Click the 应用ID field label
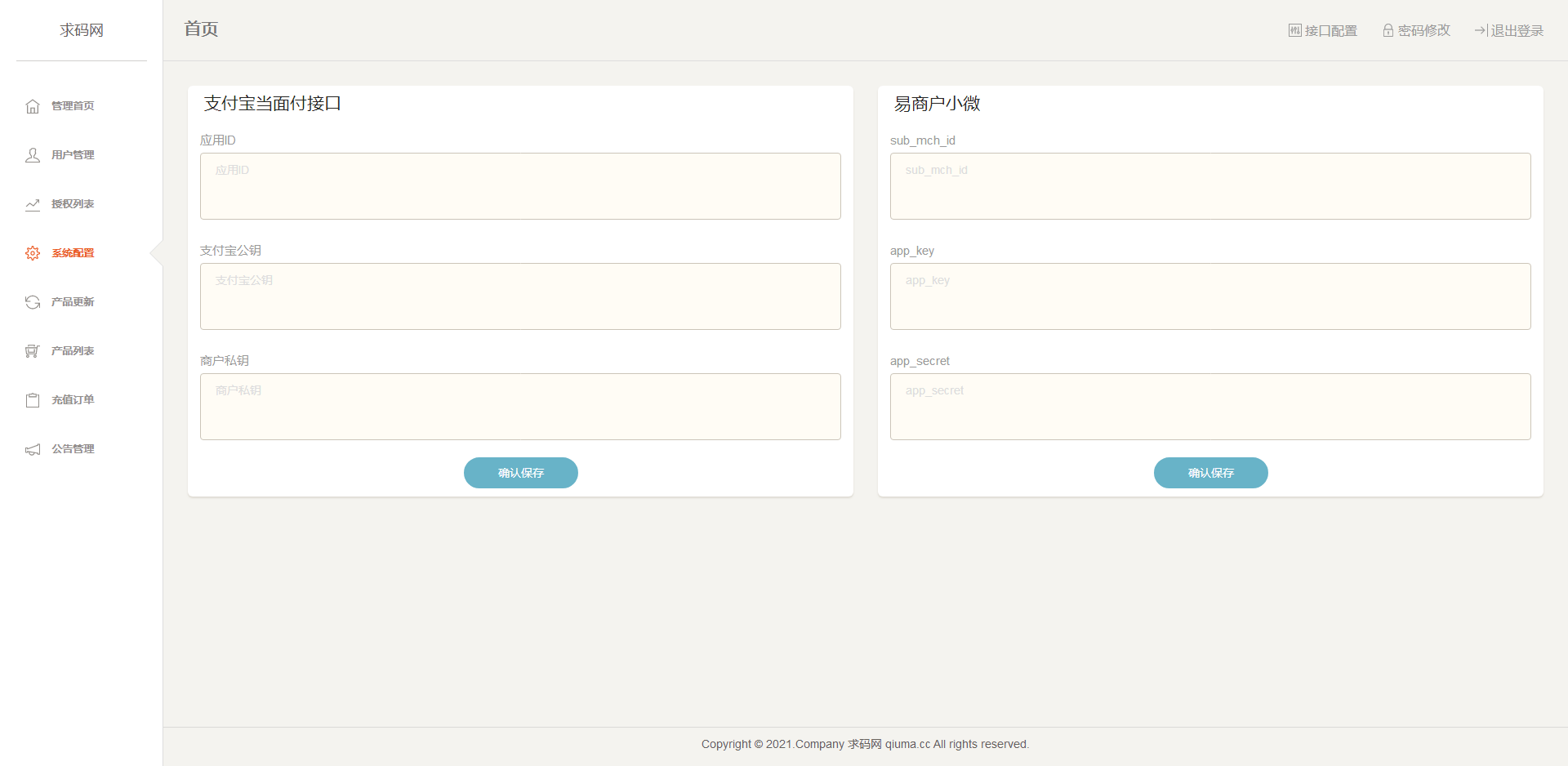The image size is (1568, 766). 218,140
